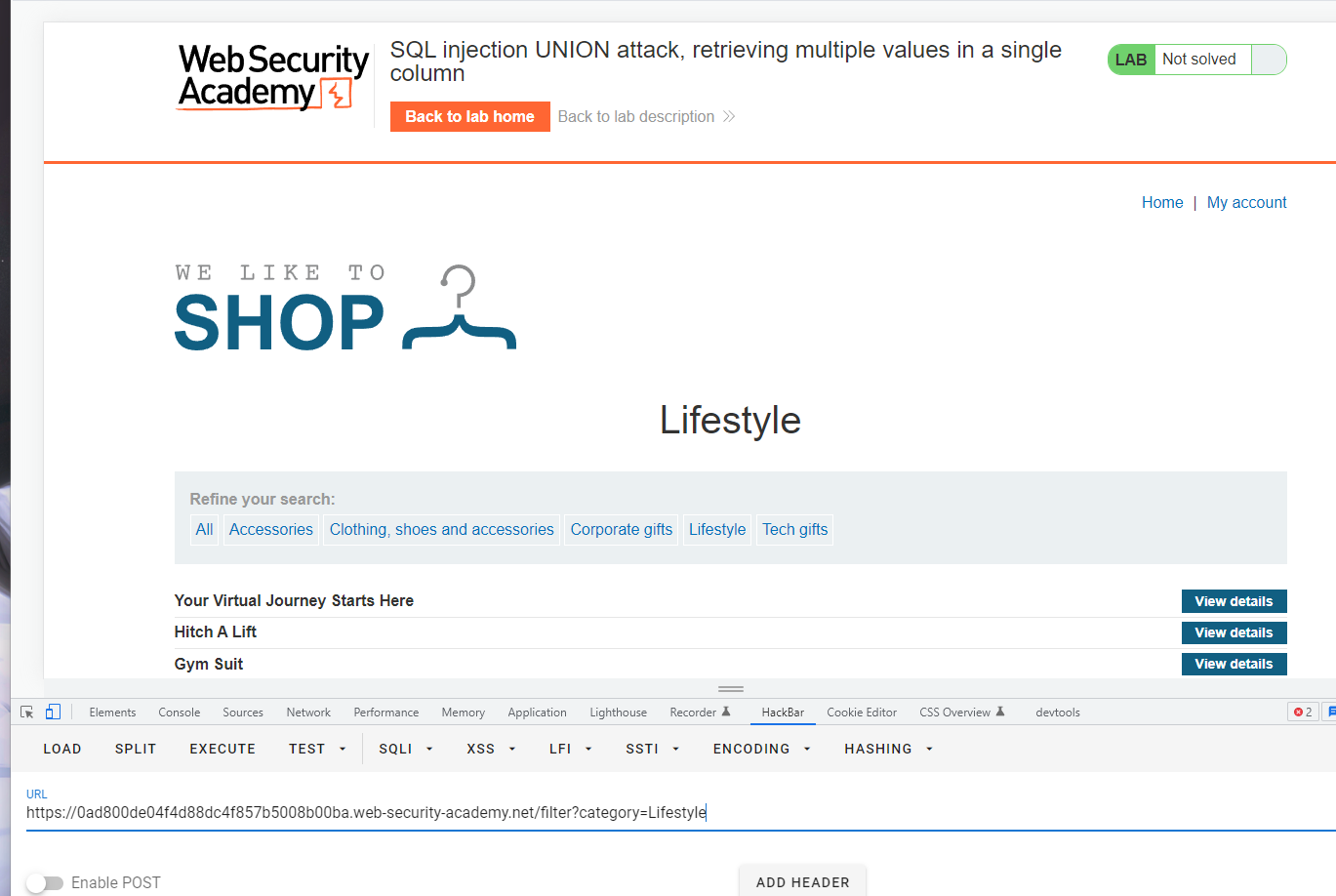View details for Your Virtual Journey Starts Here
This screenshot has width=1336, height=896.
pyautogui.click(x=1234, y=601)
